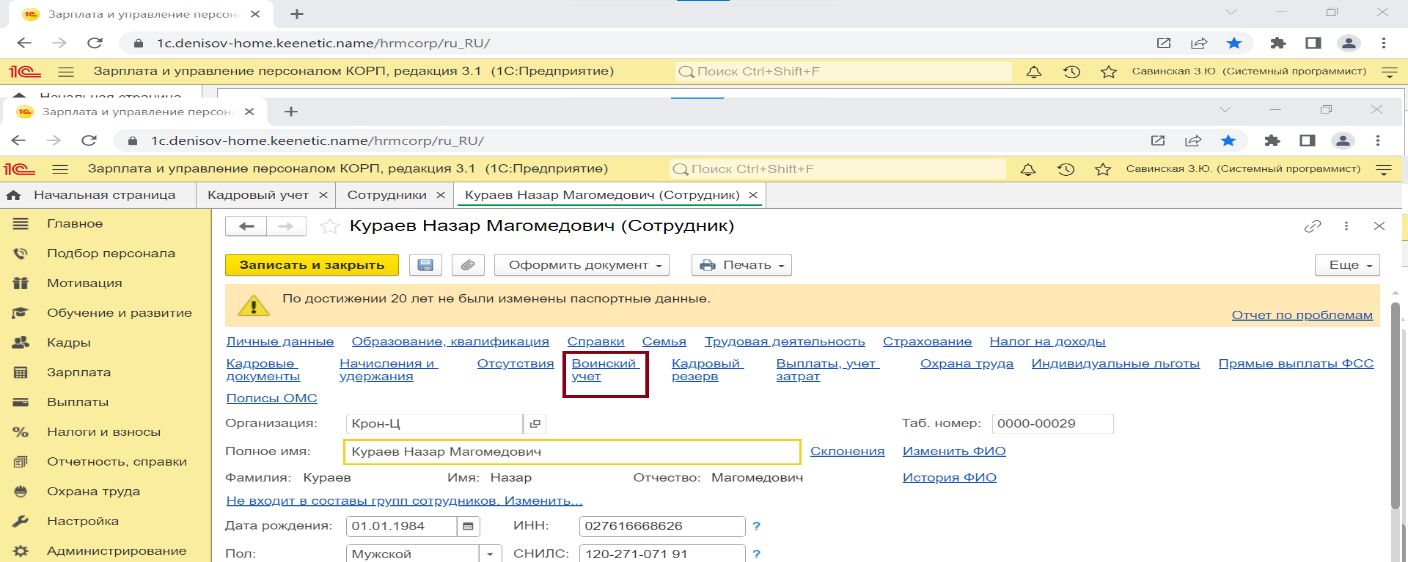This screenshot has height=562, width=1408.
Task: Go back using the left arrow in form header
Action: pyautogui.click(x=246, y=227)
